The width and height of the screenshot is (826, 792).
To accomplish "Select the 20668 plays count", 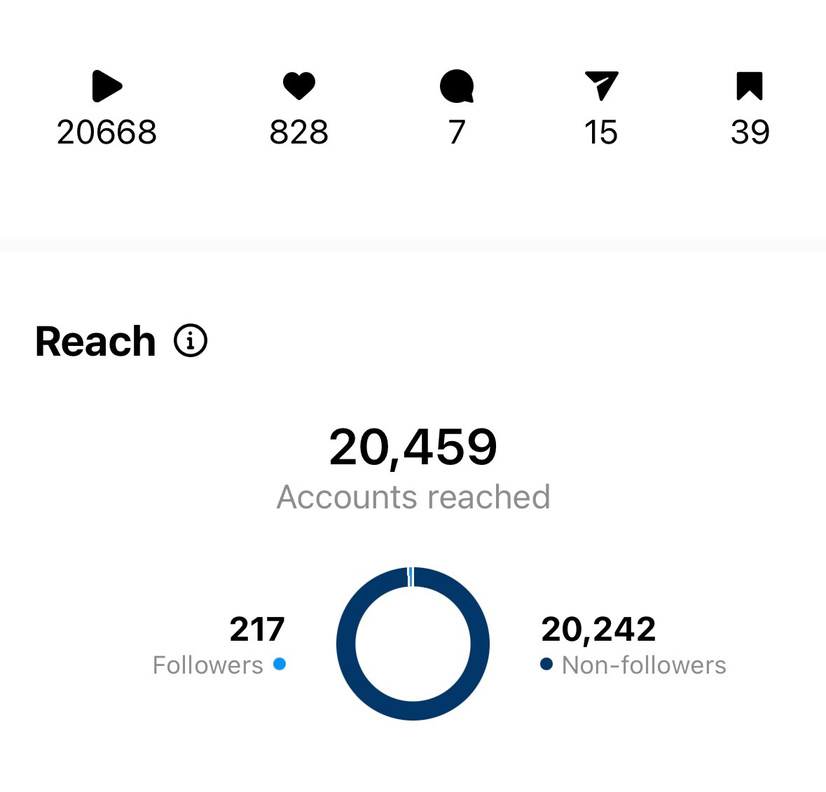I will [x=107, y=133].
